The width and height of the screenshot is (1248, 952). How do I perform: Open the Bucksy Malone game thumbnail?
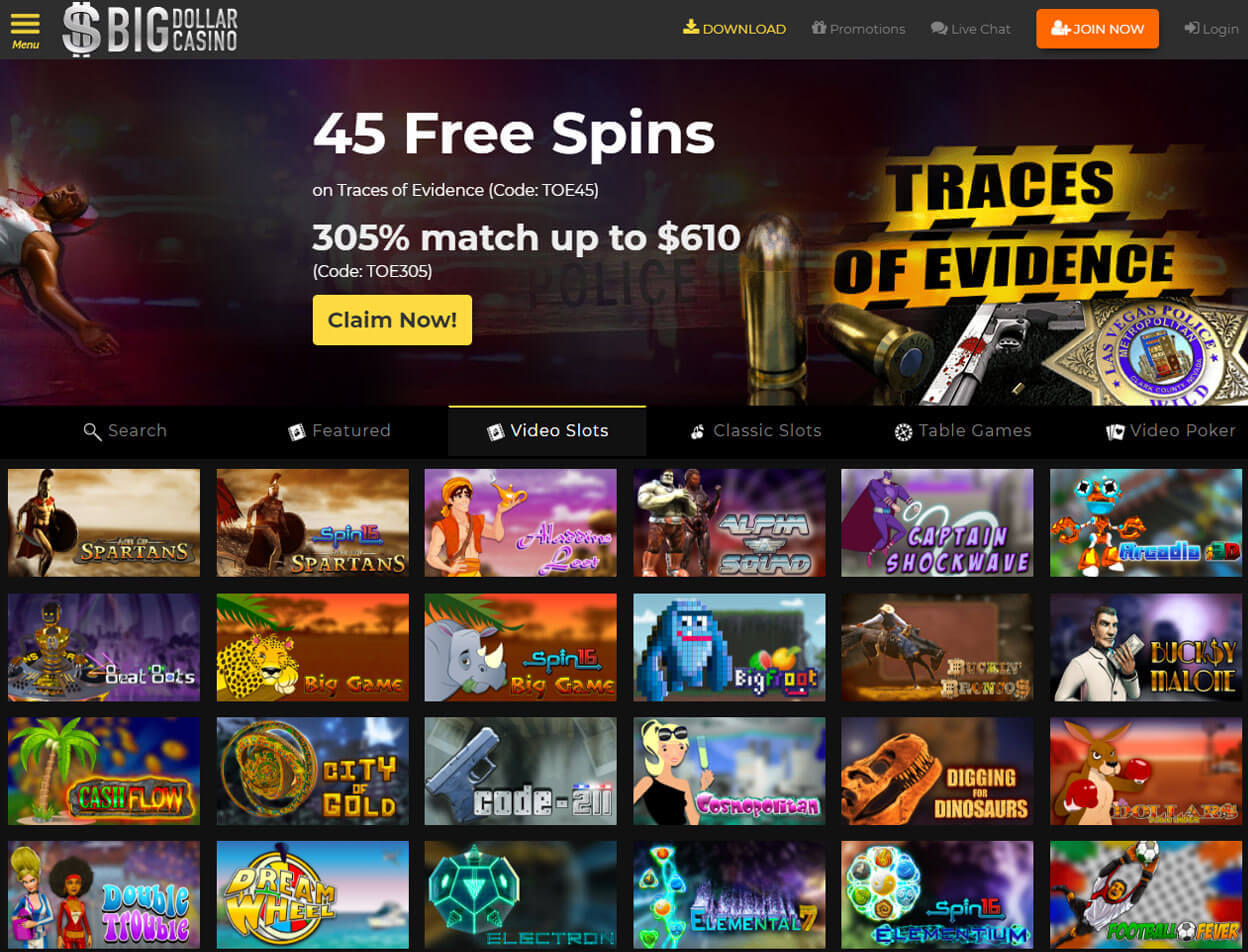[1146, 647]
